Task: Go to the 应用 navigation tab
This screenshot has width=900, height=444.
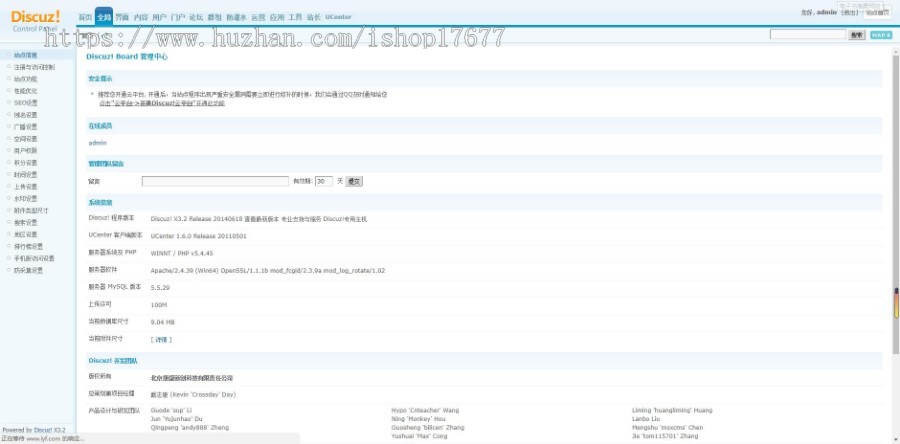Action: 277,17
